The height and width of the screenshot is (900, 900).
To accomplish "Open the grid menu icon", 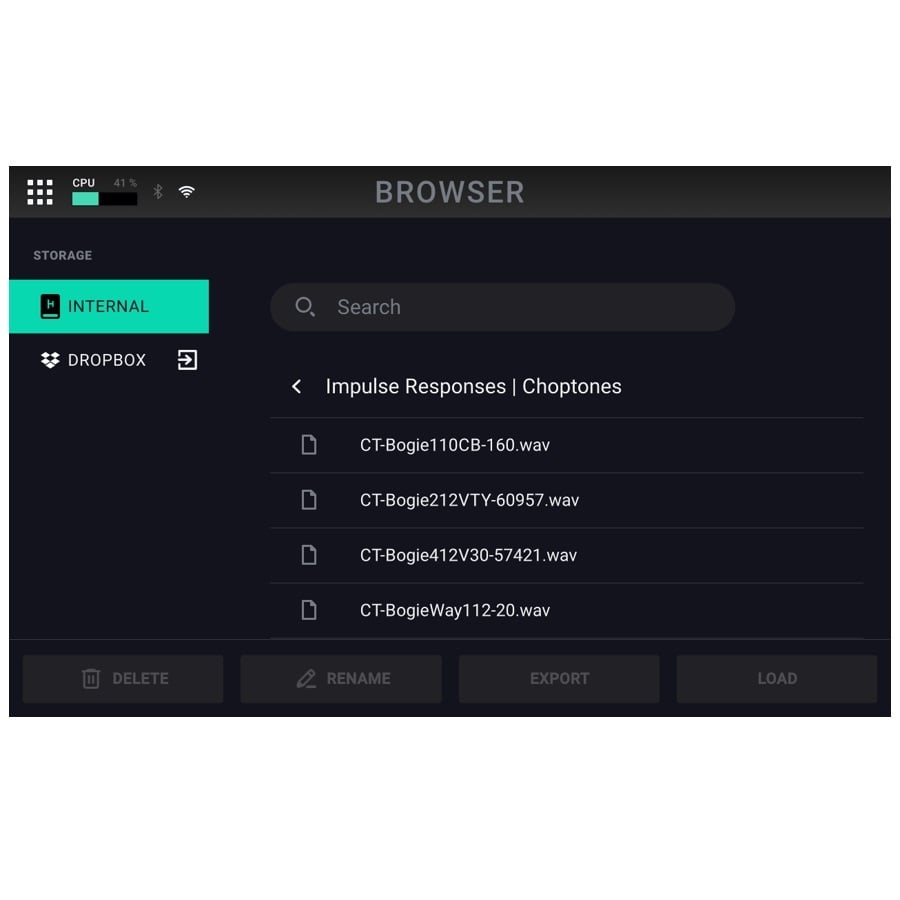I will 40,192.
